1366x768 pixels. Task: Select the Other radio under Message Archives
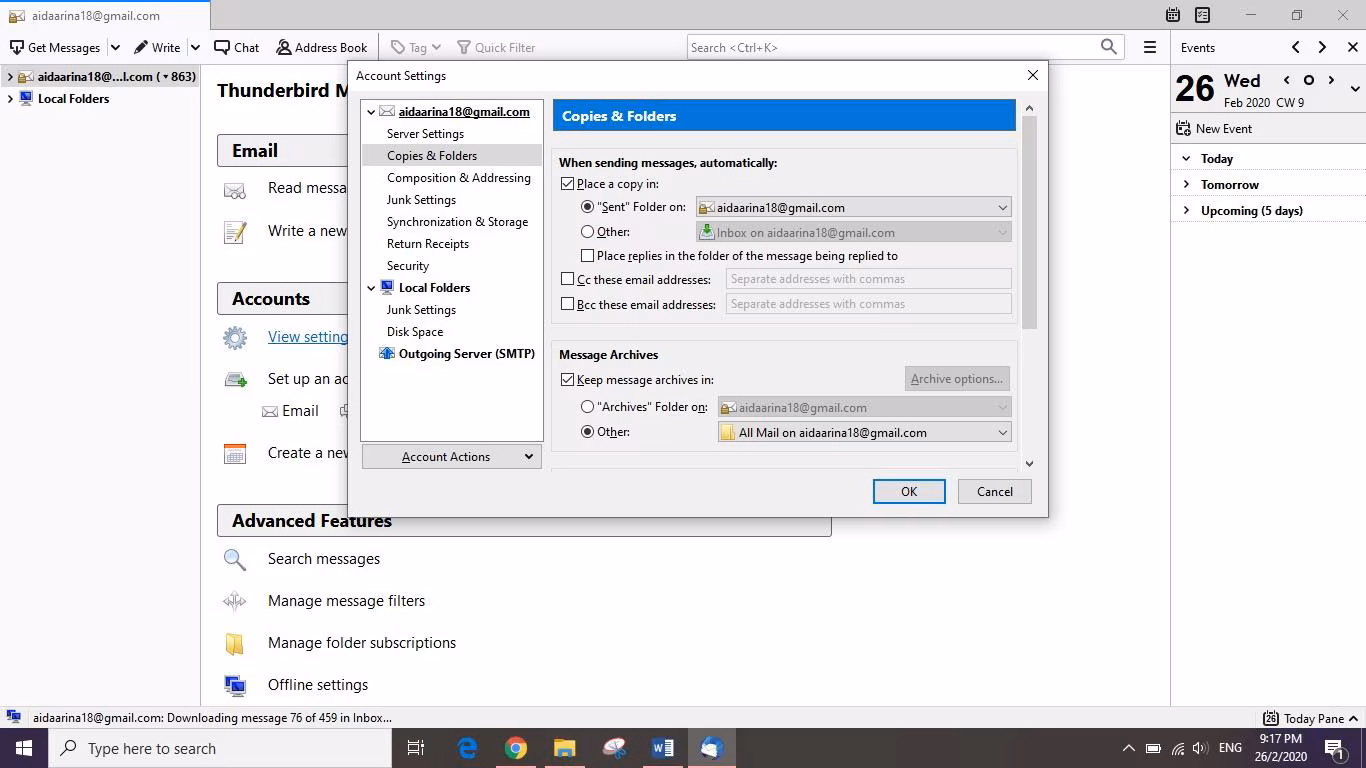(588, 432)
